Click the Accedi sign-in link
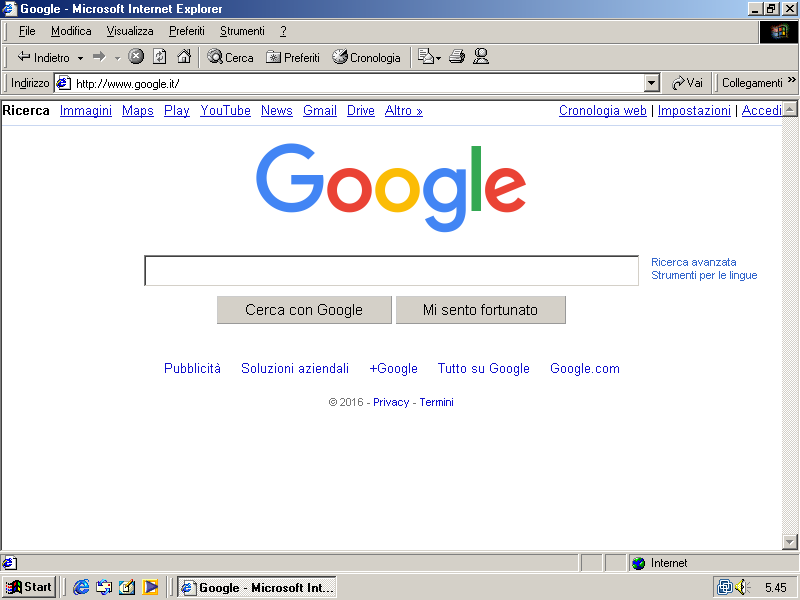 pos(762,111)
